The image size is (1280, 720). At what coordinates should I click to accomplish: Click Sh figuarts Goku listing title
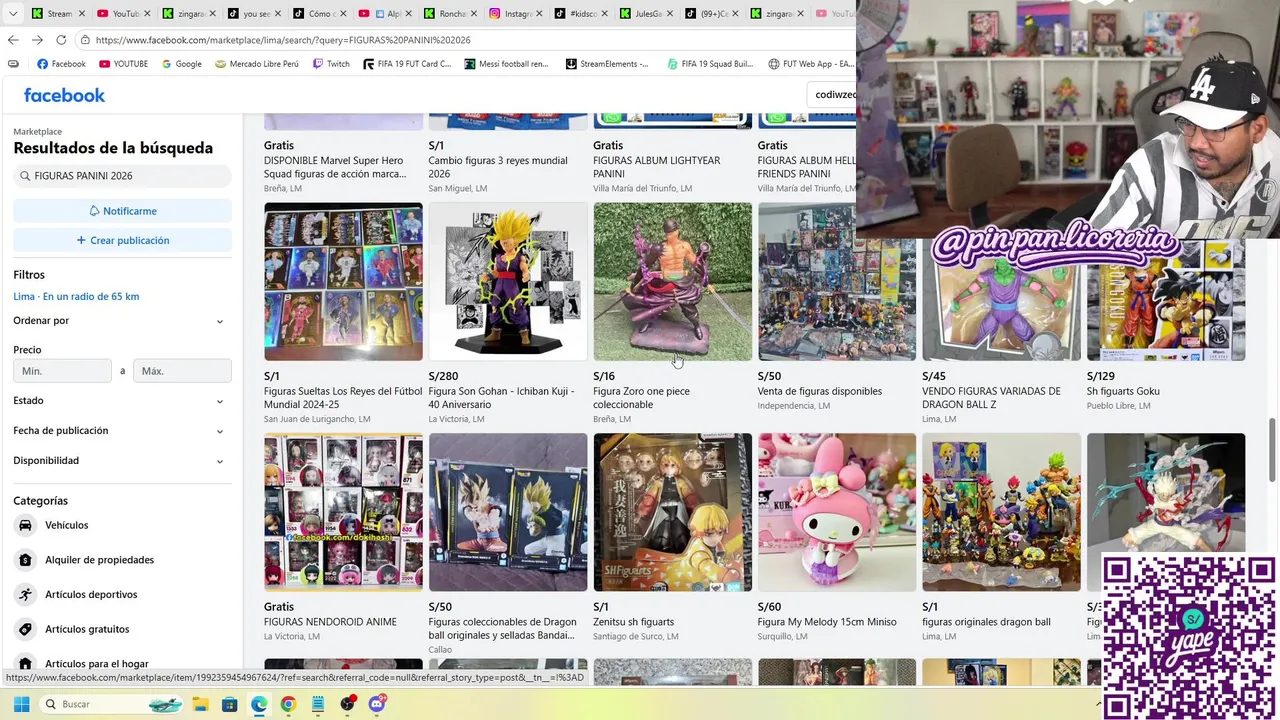(x=1123, y=391)
